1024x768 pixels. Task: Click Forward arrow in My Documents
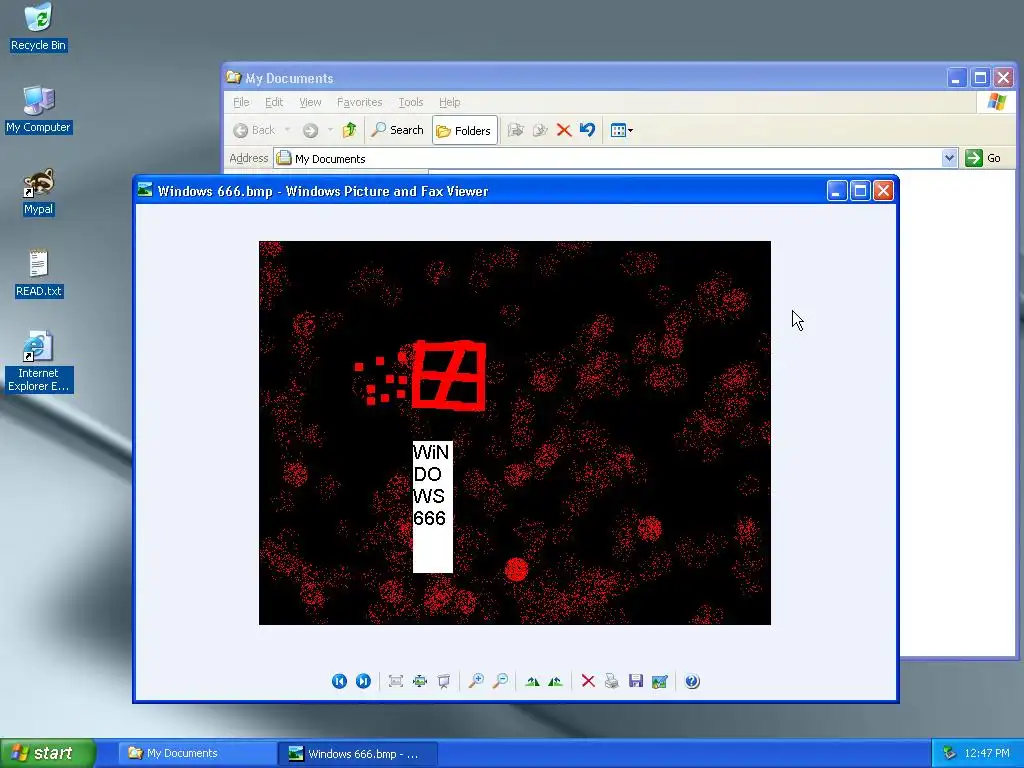click(x=310, y=131)
